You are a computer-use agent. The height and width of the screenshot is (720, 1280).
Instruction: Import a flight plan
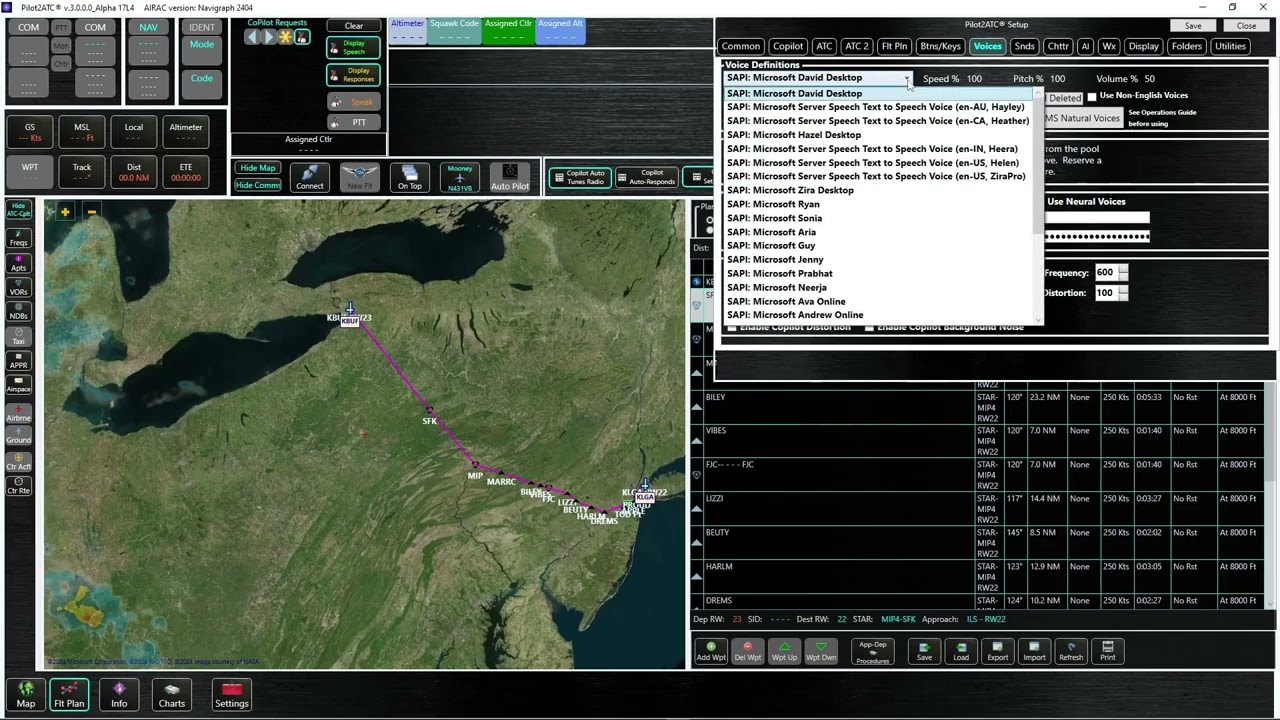pyautogui.click(x=1034, y=651)
